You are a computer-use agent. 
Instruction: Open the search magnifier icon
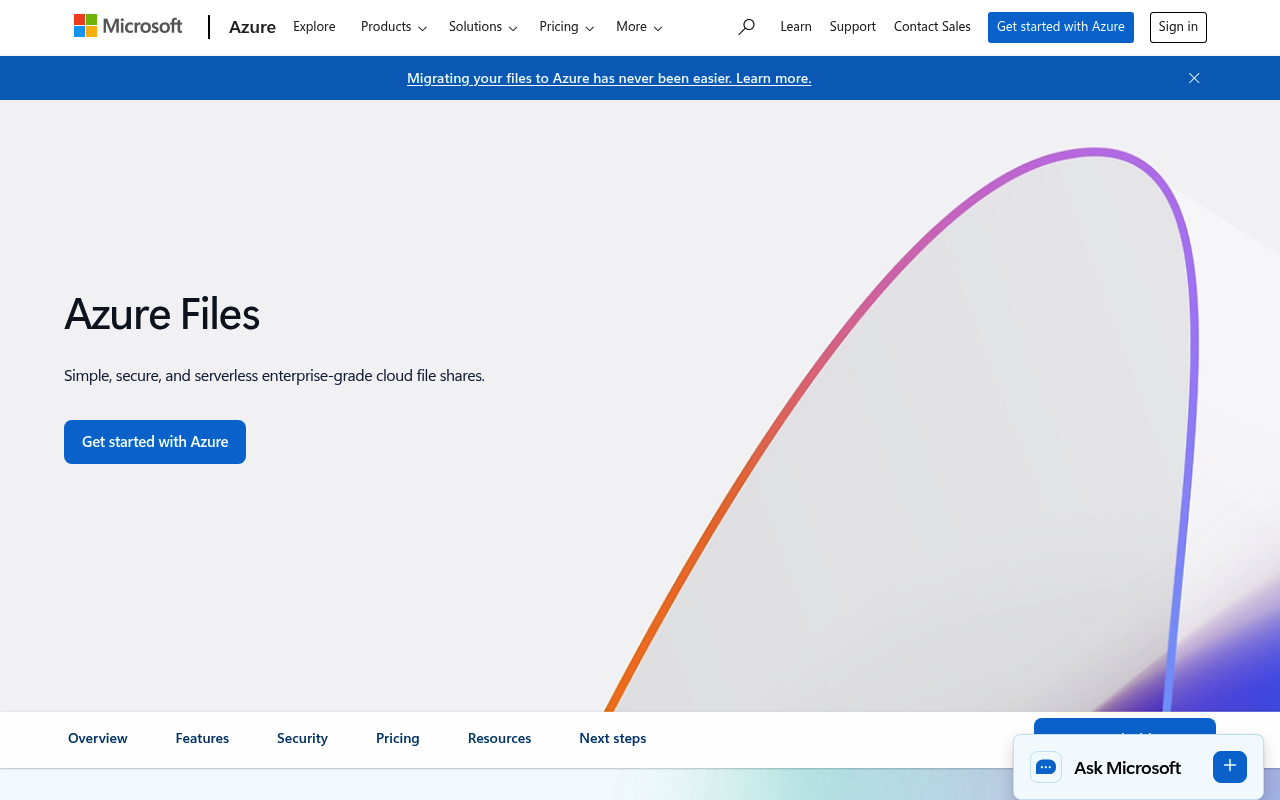coord(746,27)
